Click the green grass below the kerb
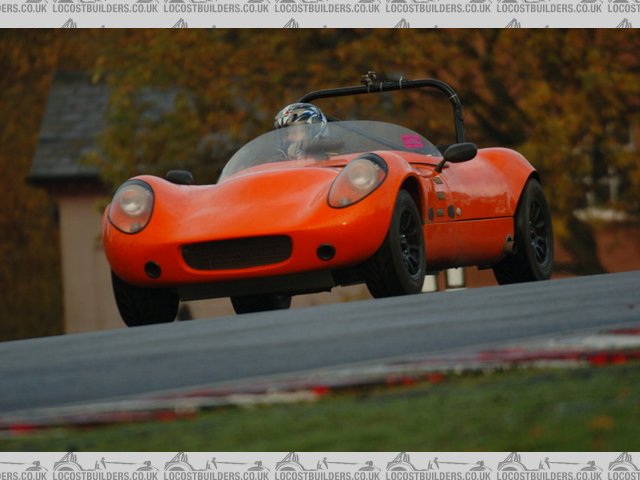640x480 pixels. (x=400, y=420)
